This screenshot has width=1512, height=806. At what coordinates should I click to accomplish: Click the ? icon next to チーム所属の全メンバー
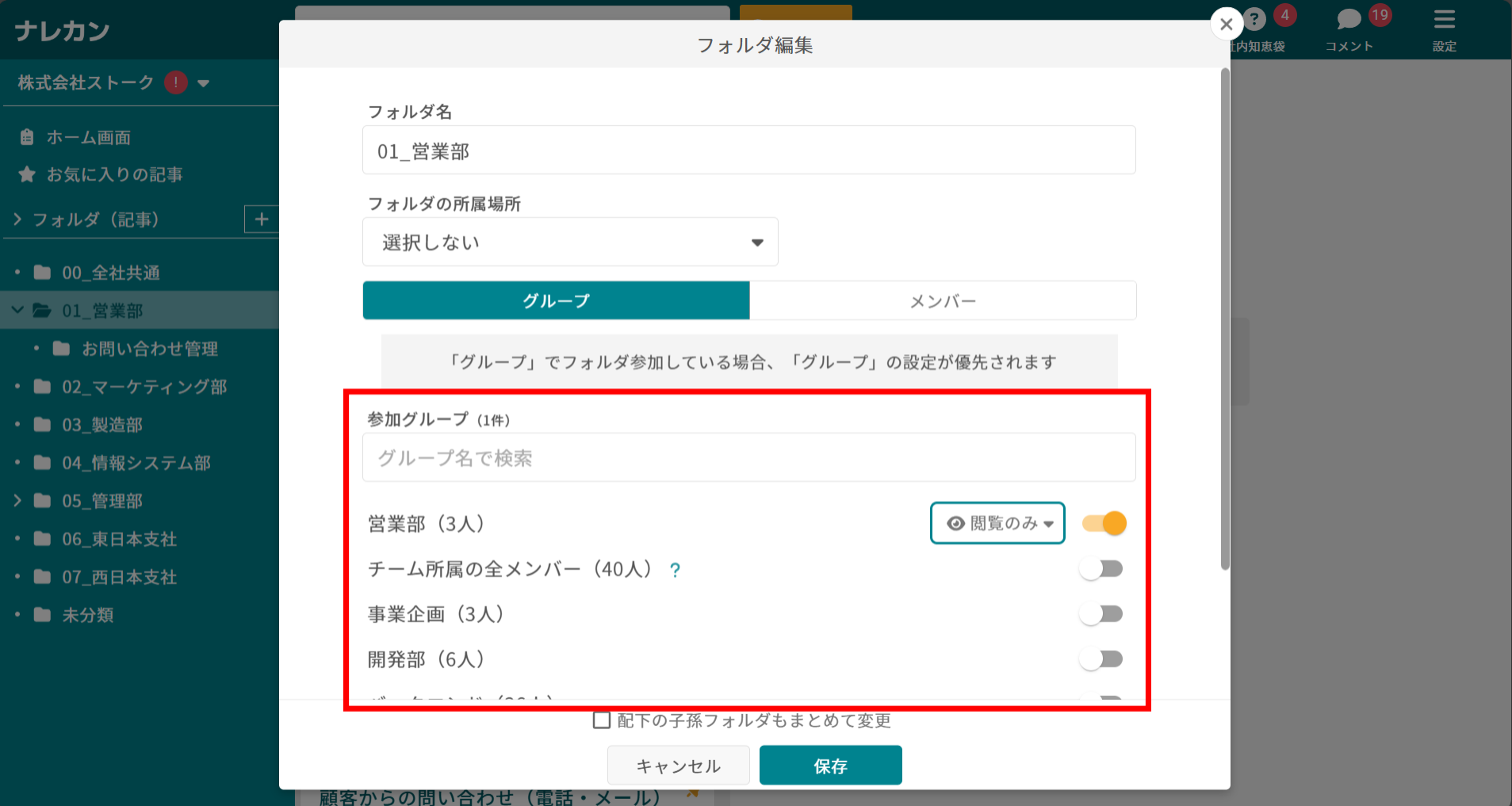click(675, 568)
